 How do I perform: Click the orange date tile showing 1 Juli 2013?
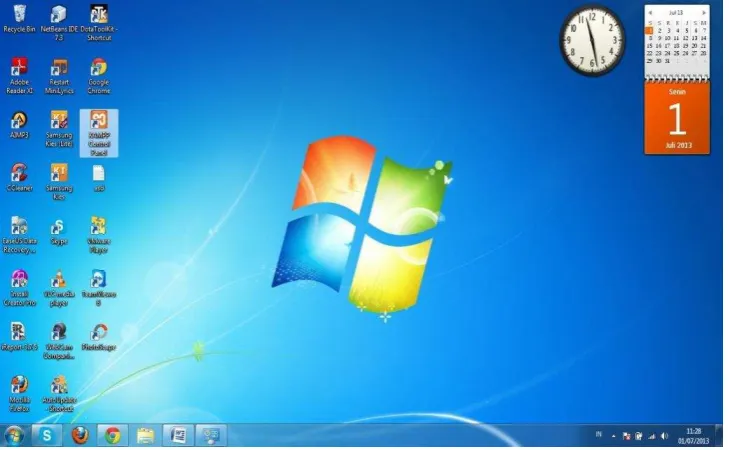point(677,118)
